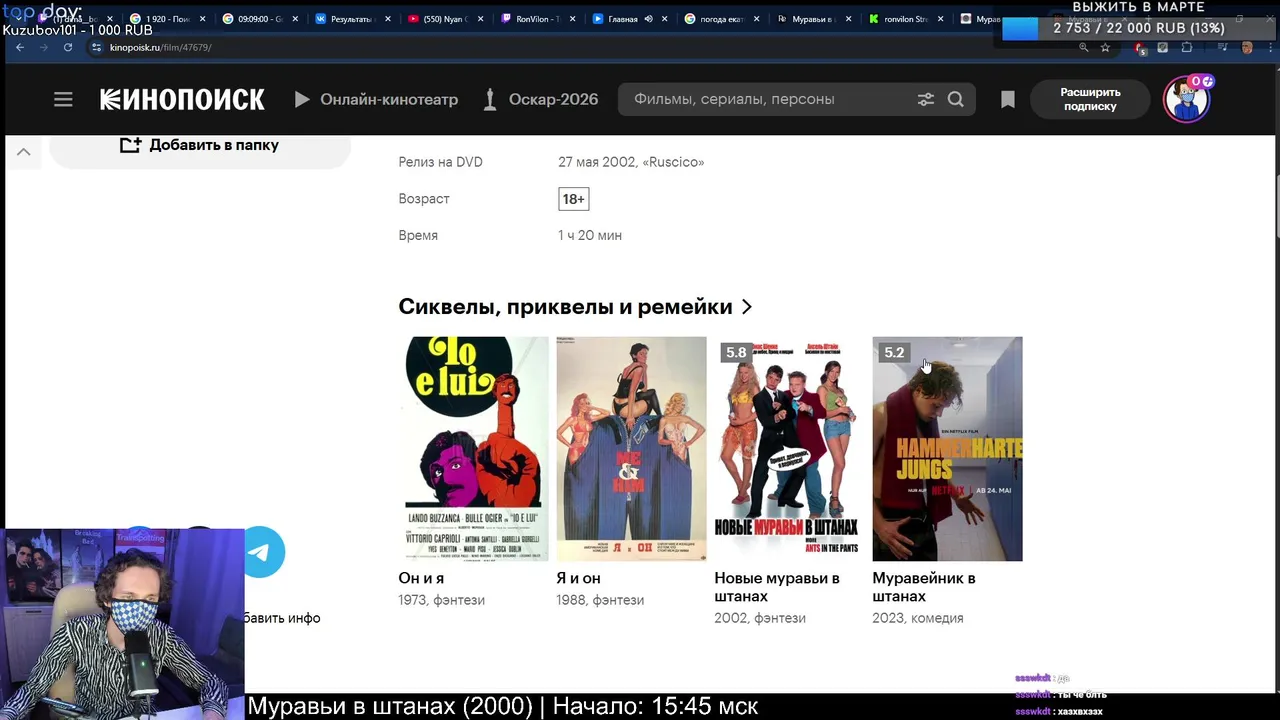Mute audio on the Главная tab
This screenshot has height=720, width=1280.
[x=648, y=19]
